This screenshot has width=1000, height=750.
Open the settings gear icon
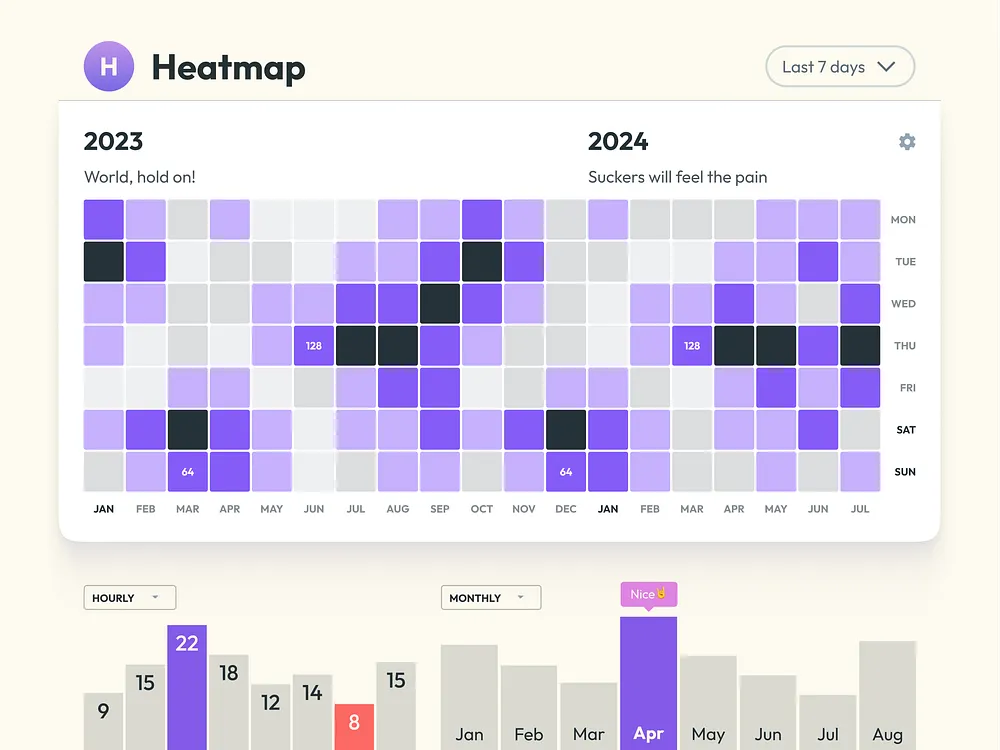point(906,142)
